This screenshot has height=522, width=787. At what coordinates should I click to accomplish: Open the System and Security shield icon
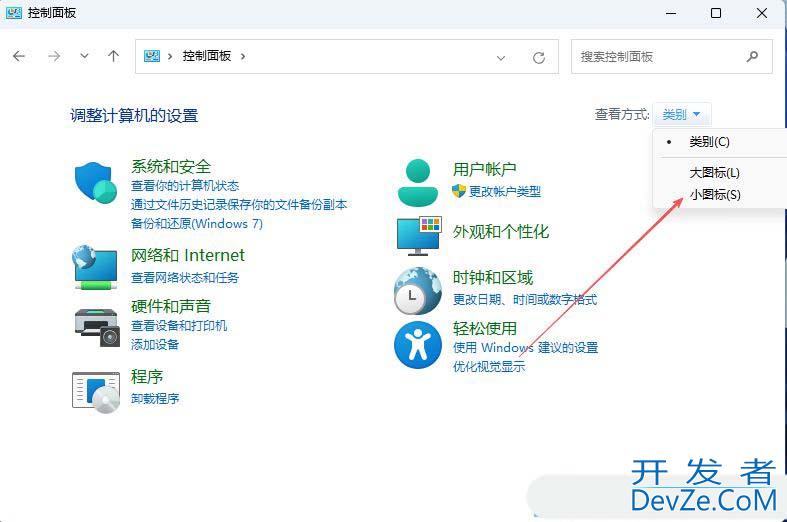tap(96, 182)
